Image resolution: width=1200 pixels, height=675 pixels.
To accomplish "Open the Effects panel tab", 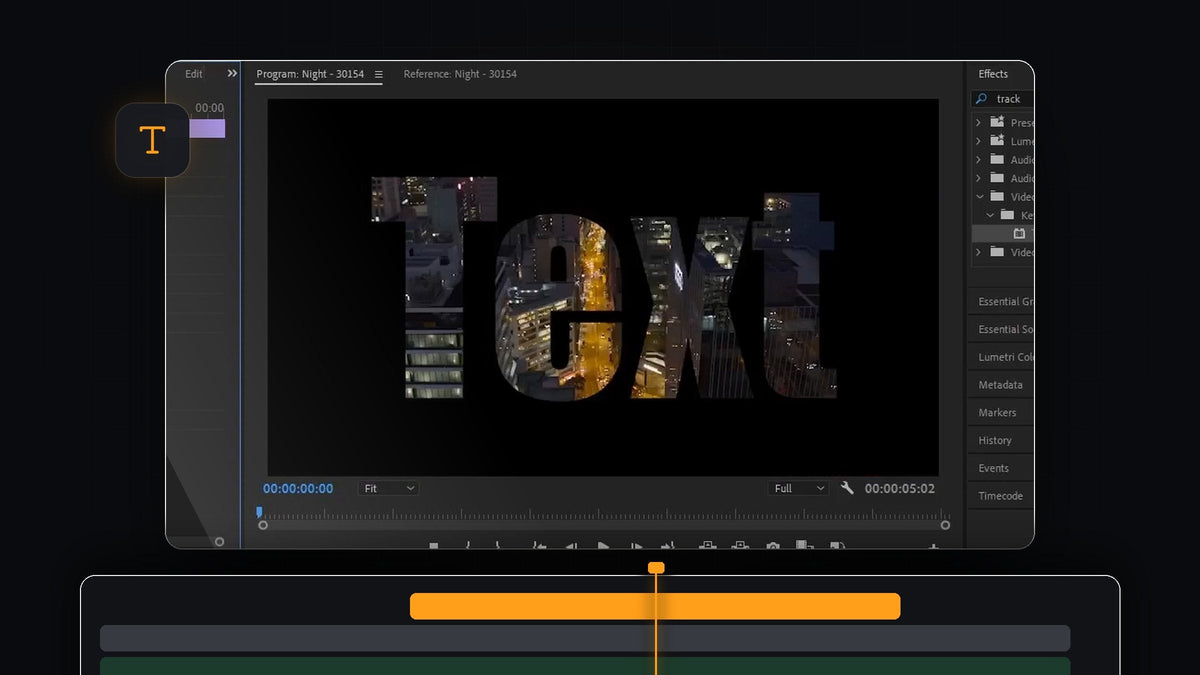I will [993, 74].
